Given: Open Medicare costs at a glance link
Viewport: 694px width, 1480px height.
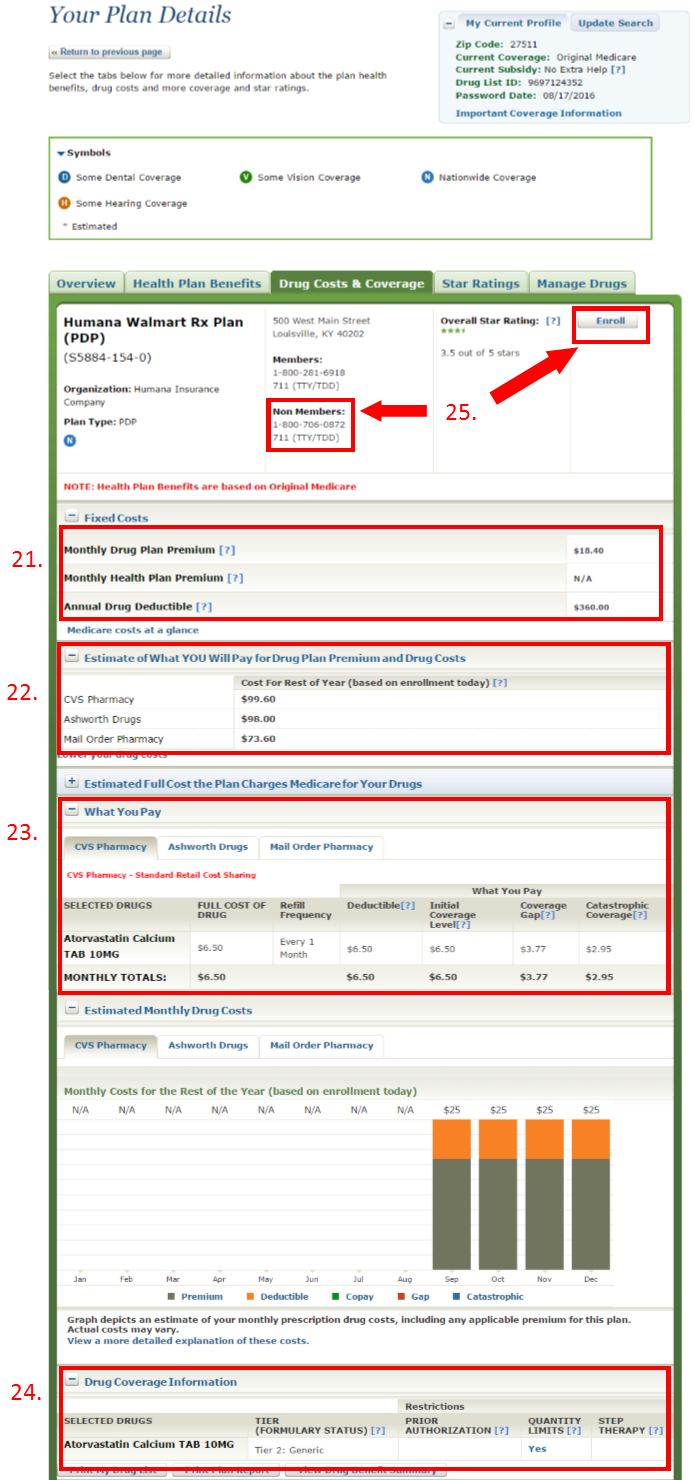Looking at the screenshot, I should click(x=133, y=630).
